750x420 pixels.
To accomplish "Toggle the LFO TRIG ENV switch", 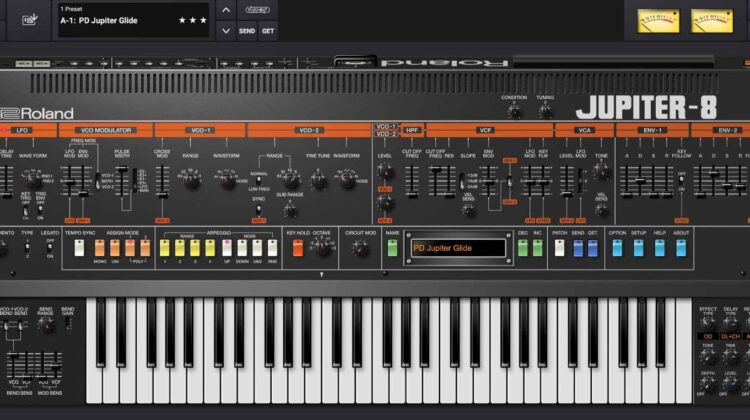I will tap(40, 210).
